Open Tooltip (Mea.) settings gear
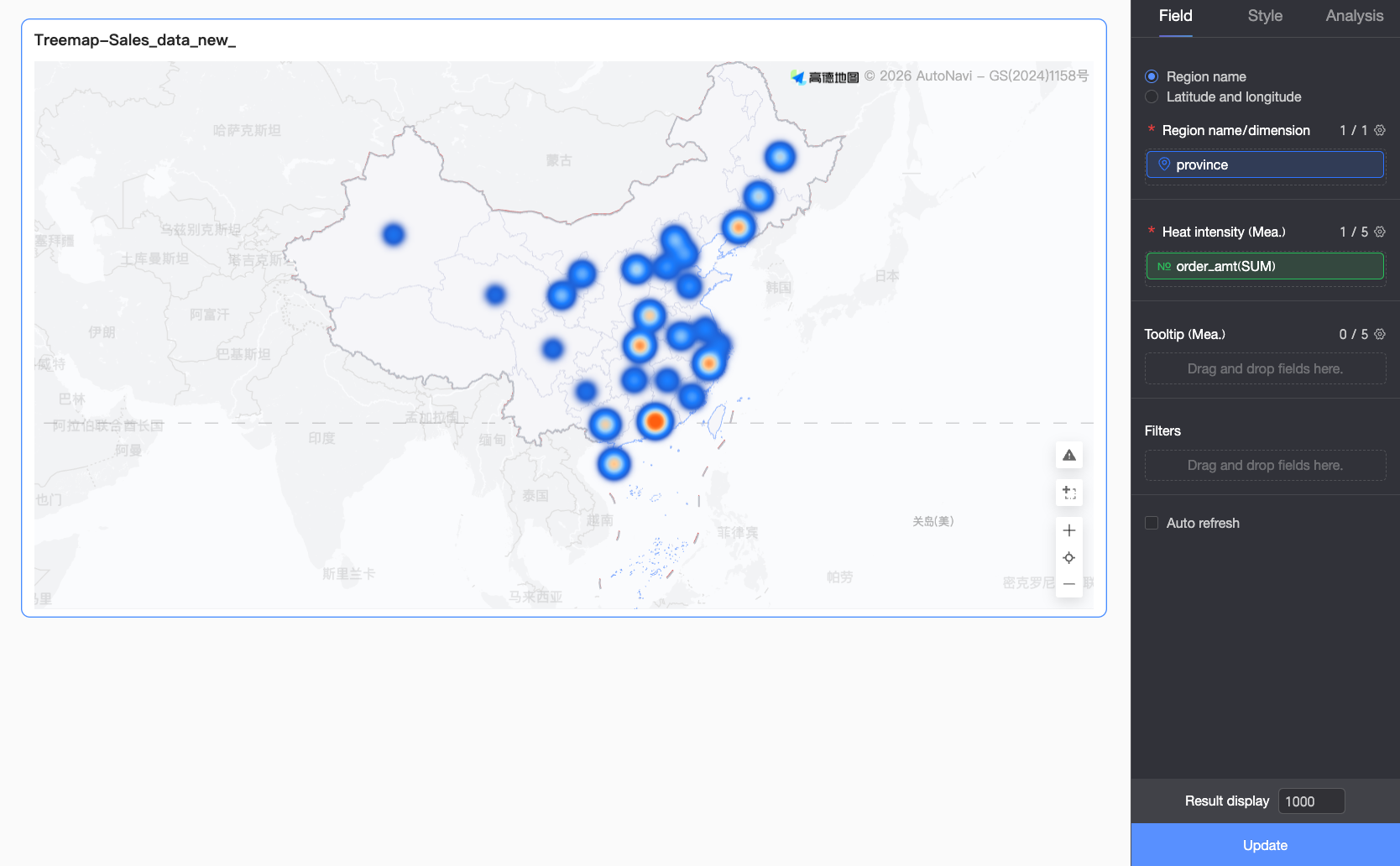This screenshot has width=1400, height=866. coord(1380,334)
